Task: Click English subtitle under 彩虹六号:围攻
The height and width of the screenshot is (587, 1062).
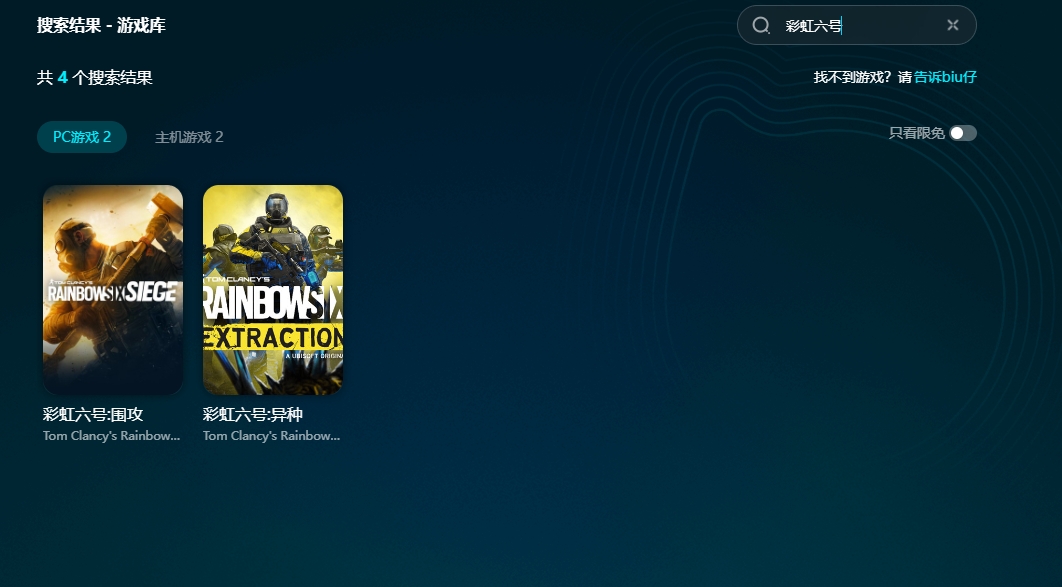Action: point(112,436)
